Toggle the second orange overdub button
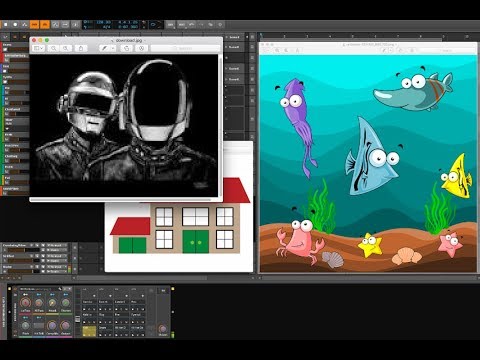Image resolution: width=480 pixels, height=360 pixels. point(45,25)
